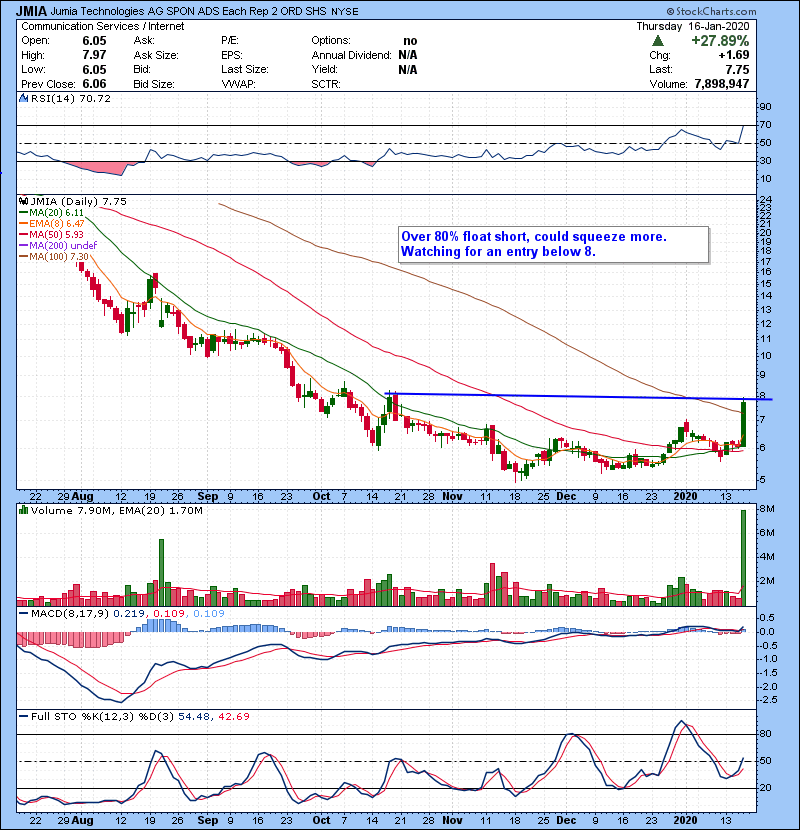Click the Dec label on bottom date axis

point(566,820)
